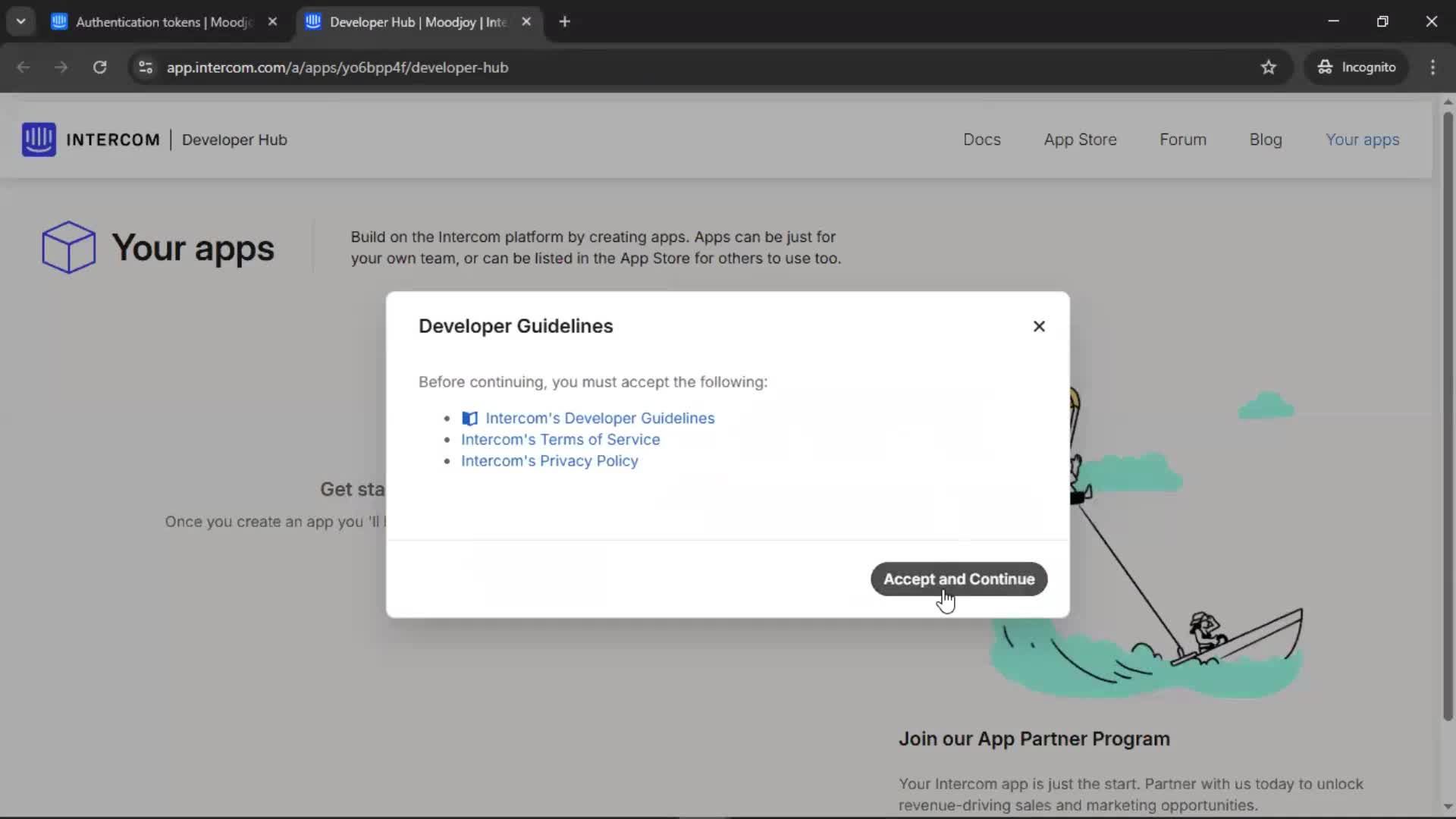The image size is (1456, 819).
Task: Open a new browser tab
Action: [x=564, y=22]
